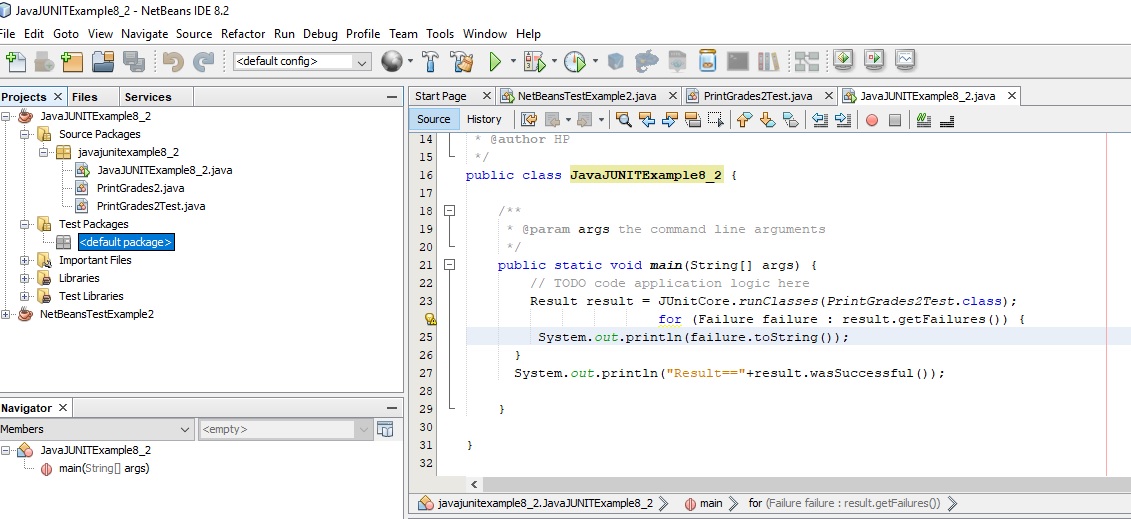Image resolution: width=1131 pixels, height=519 pixels.
Task: Click the main breadcrumb at bottom
Action: tap(710, 503)
